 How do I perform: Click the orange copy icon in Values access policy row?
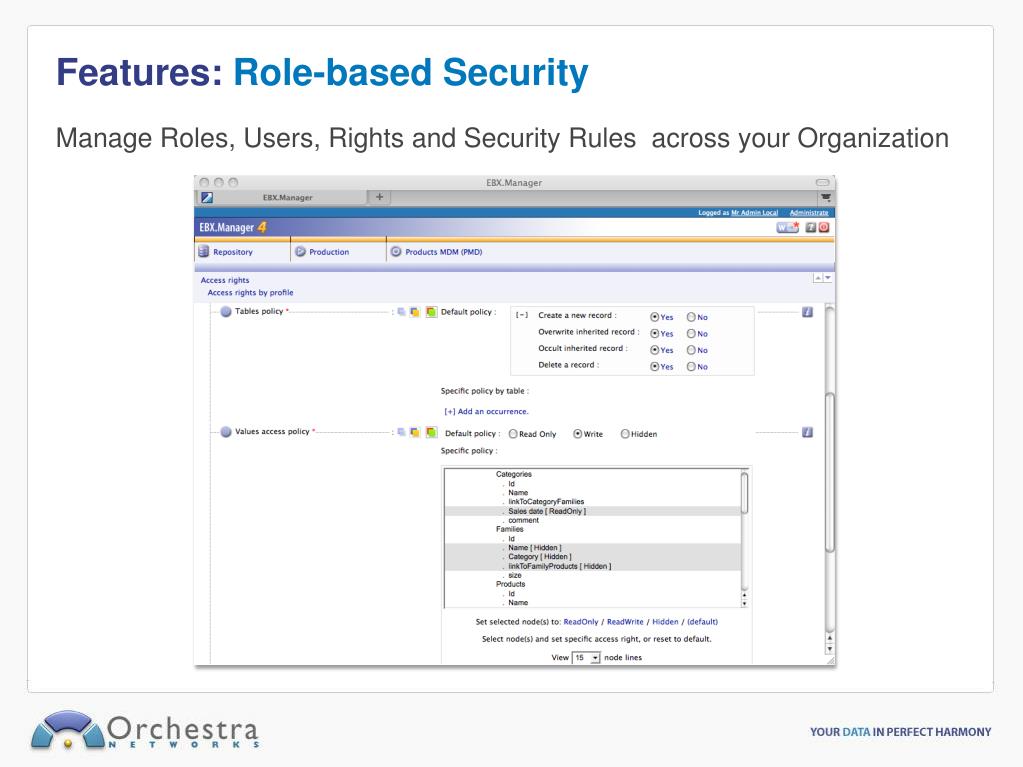pyautogui.click(x=414, y=432)
